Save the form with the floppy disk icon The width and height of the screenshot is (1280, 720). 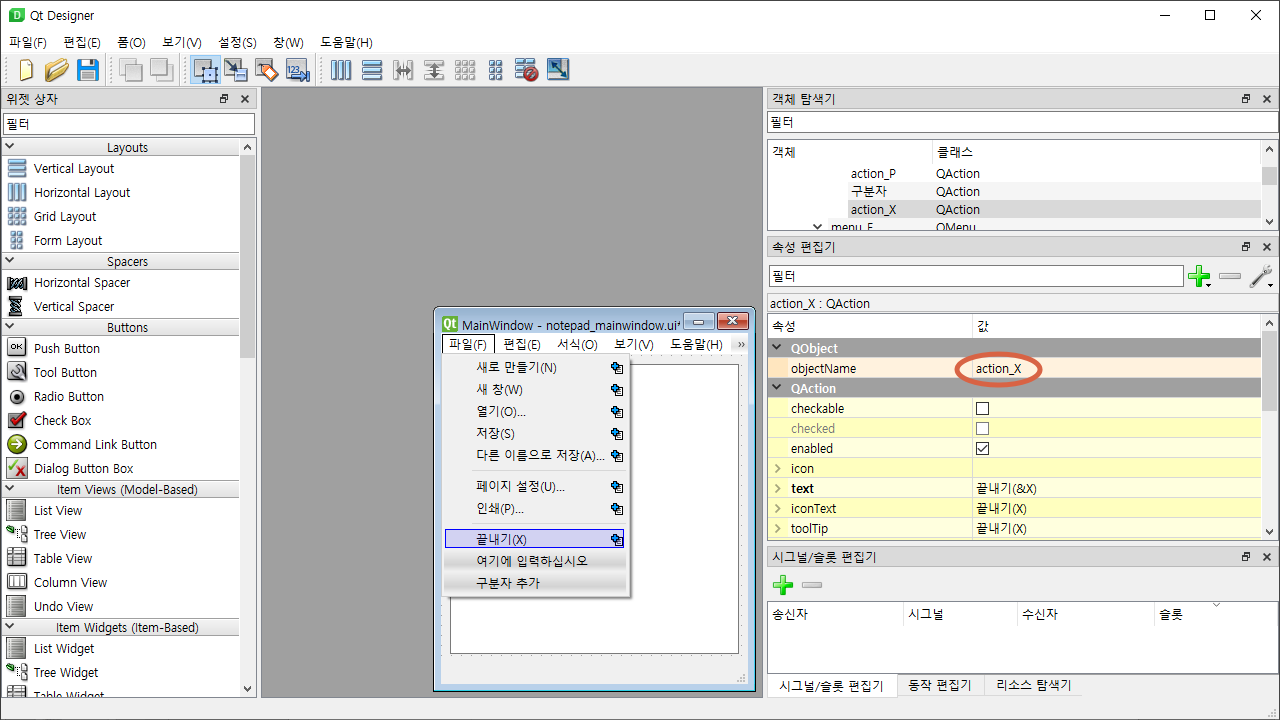pyautogui.click(x=88, y=70)
